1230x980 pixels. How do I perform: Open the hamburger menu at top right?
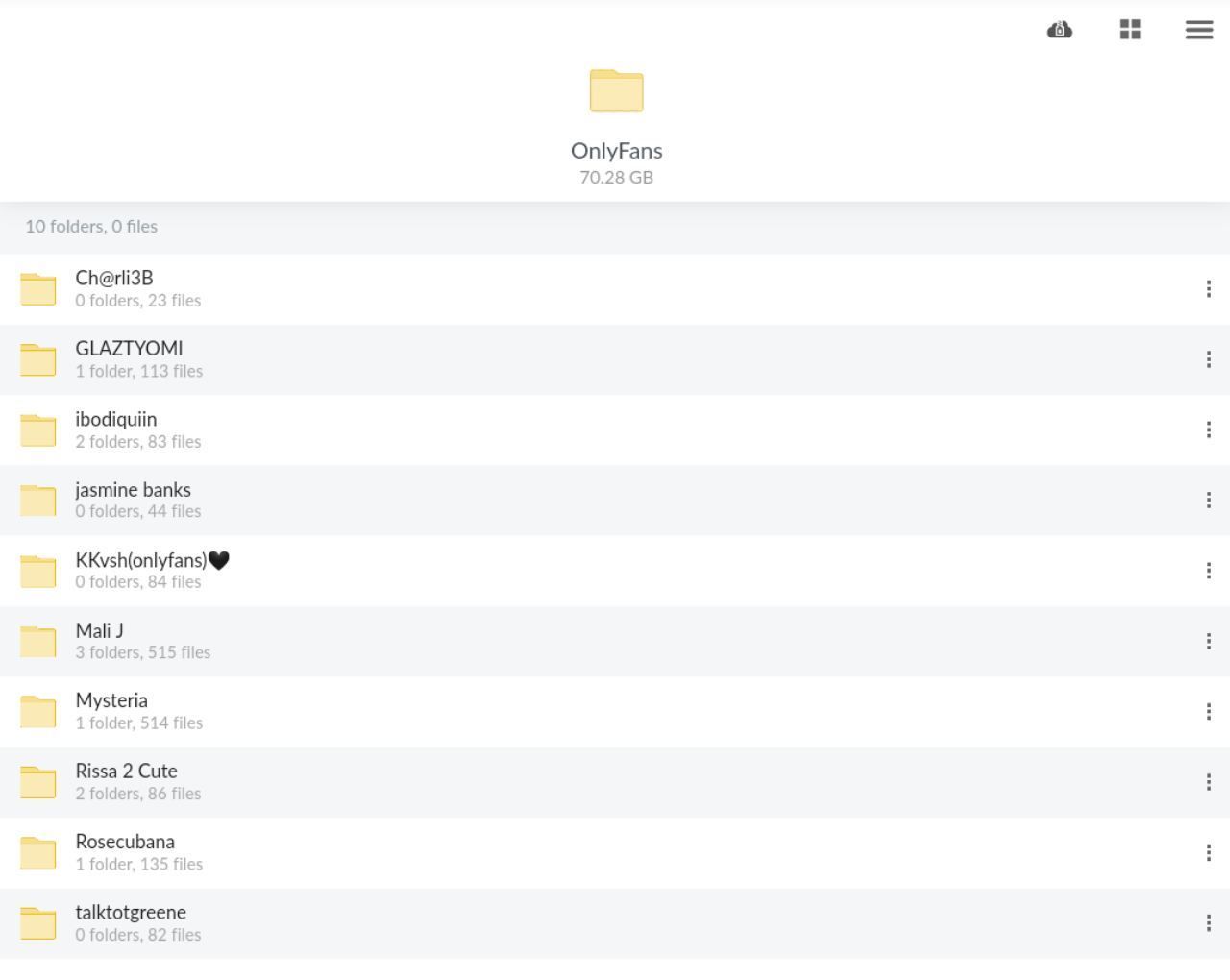1199,30
